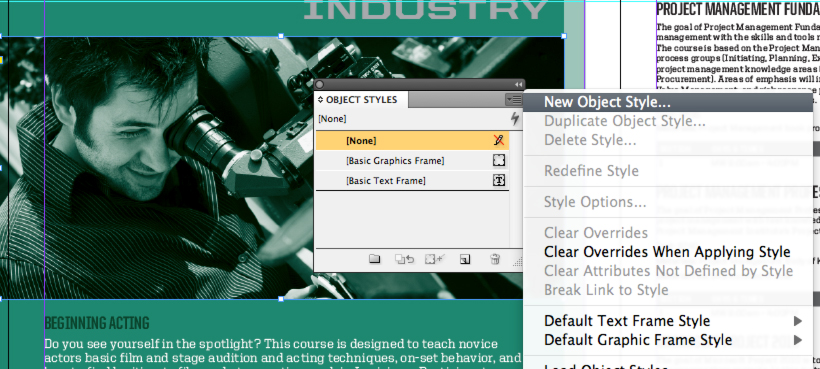The width and height of the screenshot is (820, 369).
Task: Select the [Basic Graphics Frame] style
Action: point(412,161)
